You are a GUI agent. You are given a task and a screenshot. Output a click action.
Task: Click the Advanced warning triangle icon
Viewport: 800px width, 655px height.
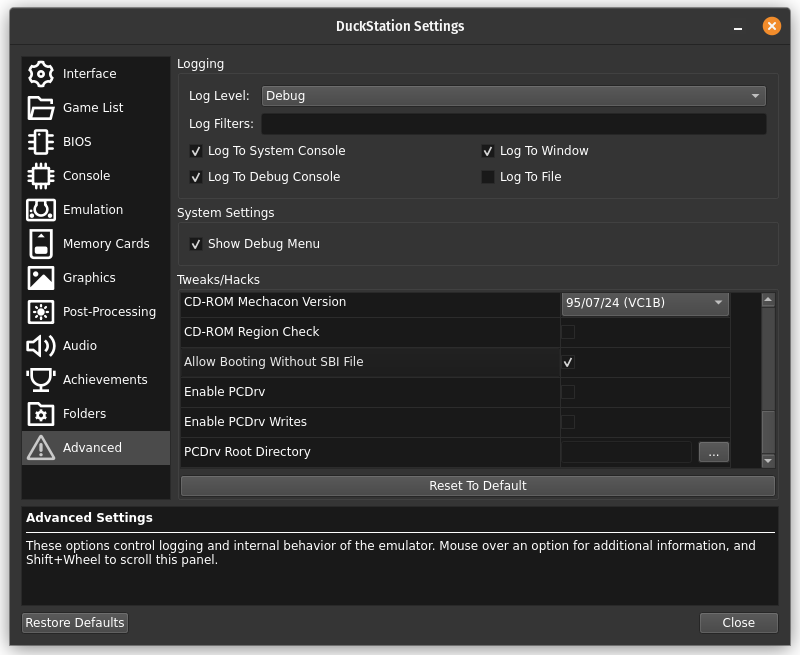pyautogui.click(x=41, y=448)
